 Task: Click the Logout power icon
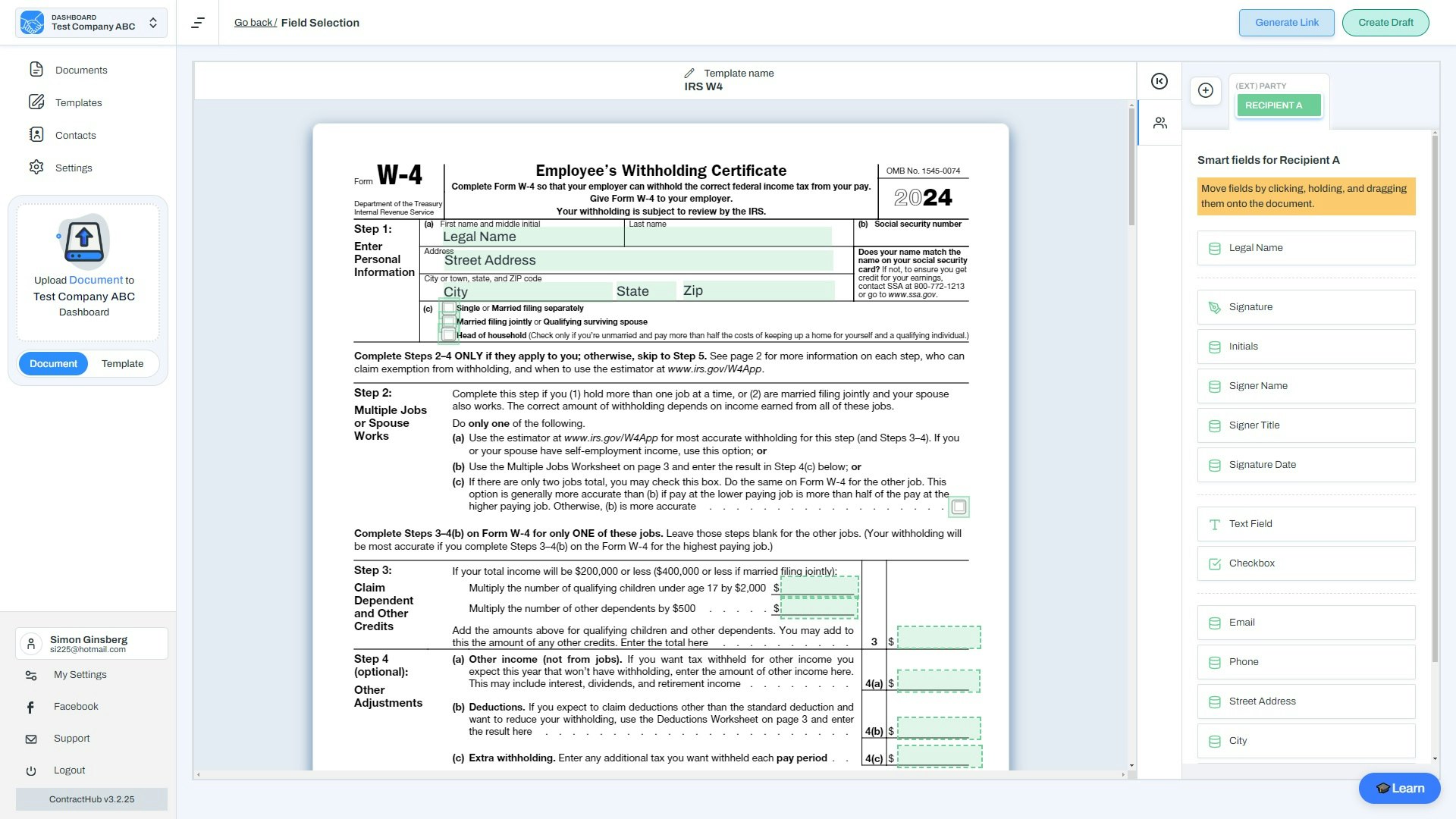31,770
